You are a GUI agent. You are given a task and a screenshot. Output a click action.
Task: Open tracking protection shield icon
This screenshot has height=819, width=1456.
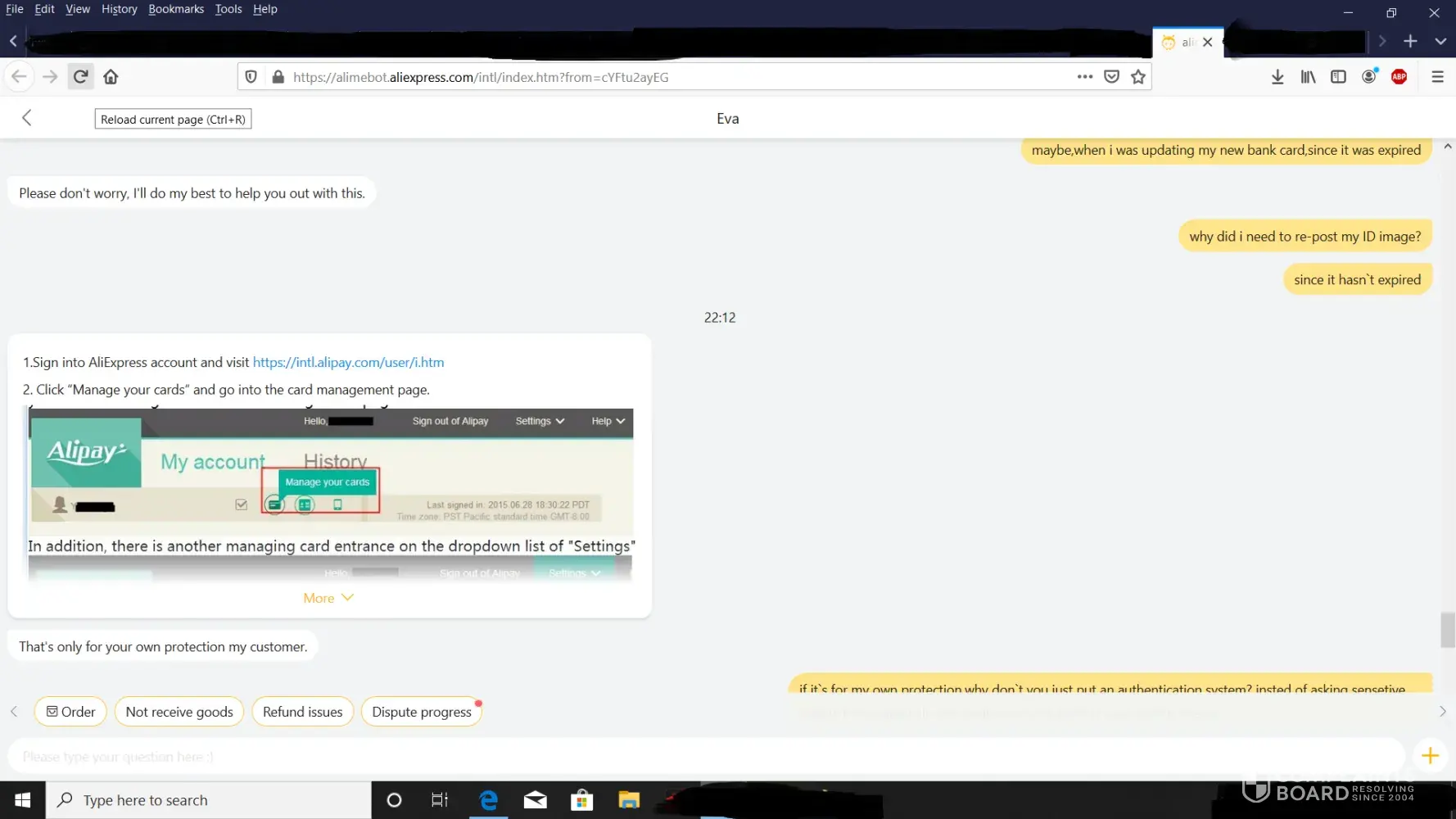click(251, 77)
